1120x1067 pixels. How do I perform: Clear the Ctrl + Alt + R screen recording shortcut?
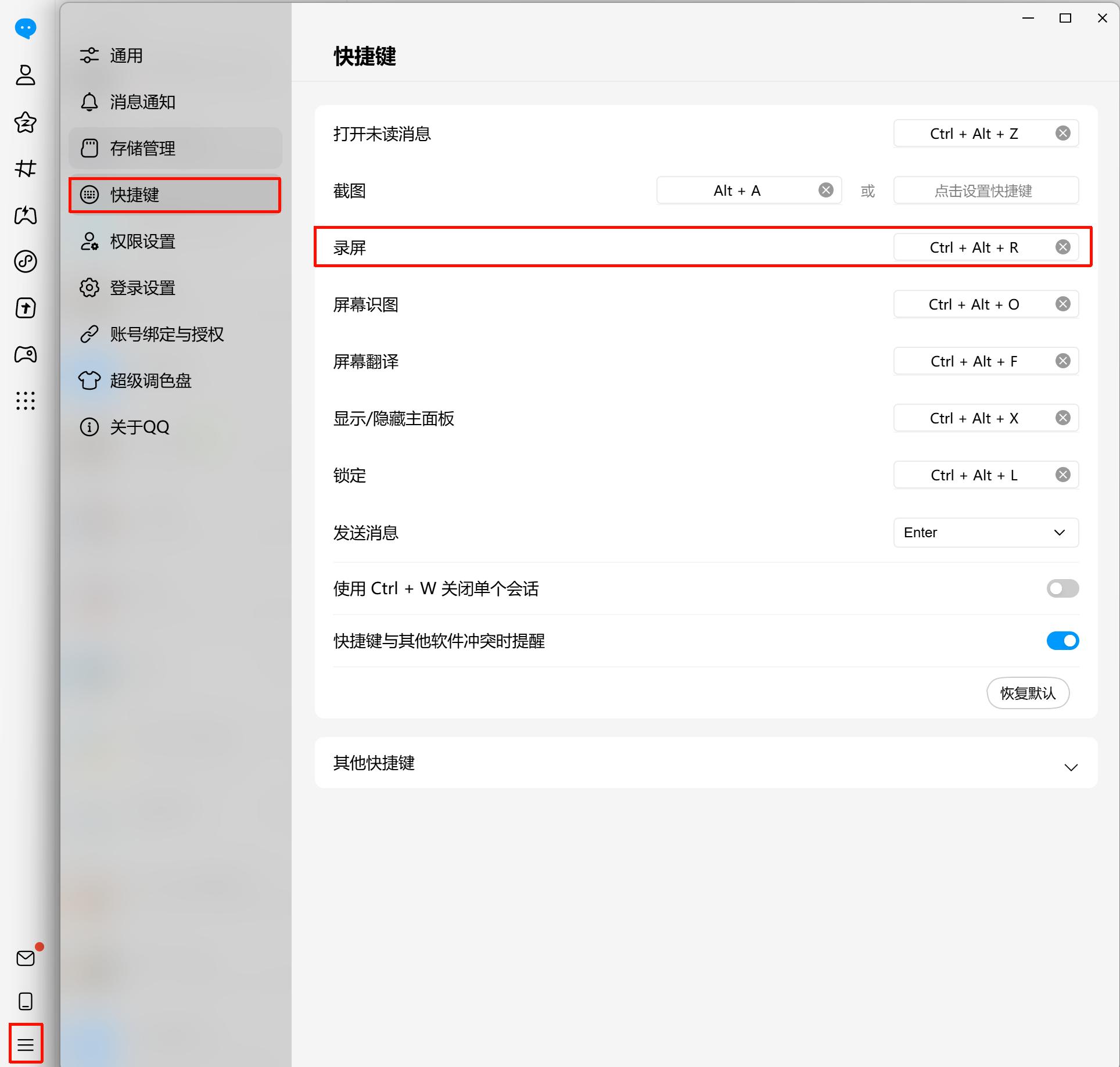coord(1062,247)
